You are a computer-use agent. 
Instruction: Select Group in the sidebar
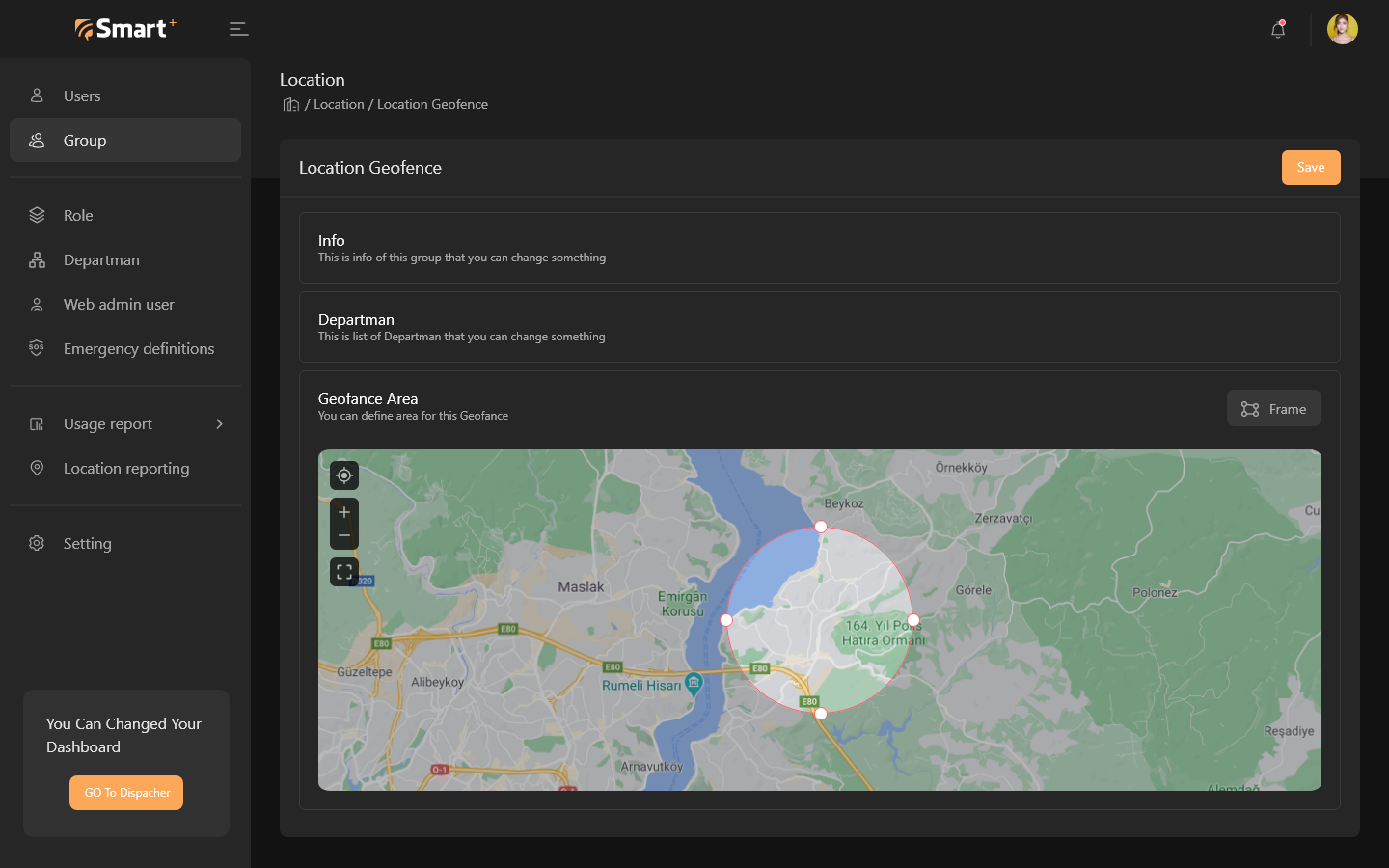click(125, 140)
